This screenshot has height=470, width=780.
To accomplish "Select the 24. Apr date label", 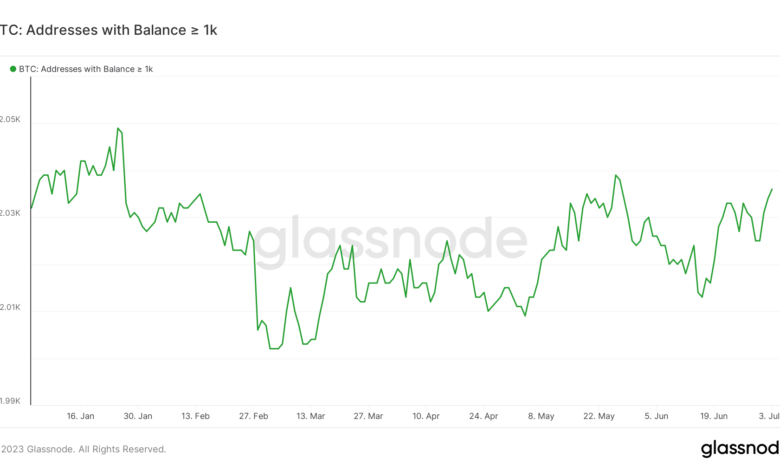I will pos(483,415).
